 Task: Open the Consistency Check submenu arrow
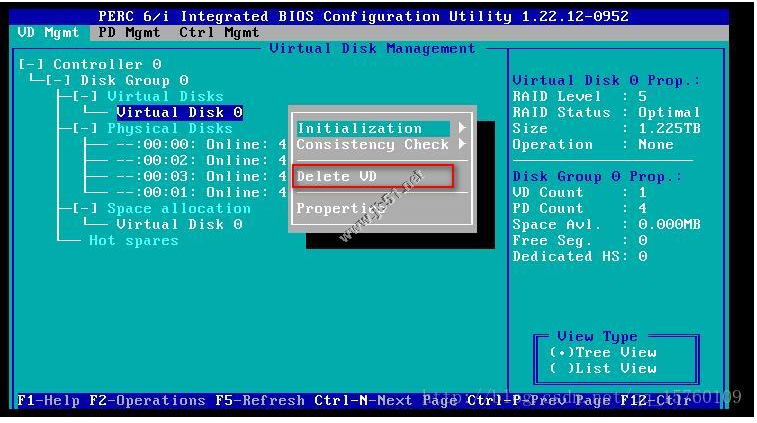[462, 144]
